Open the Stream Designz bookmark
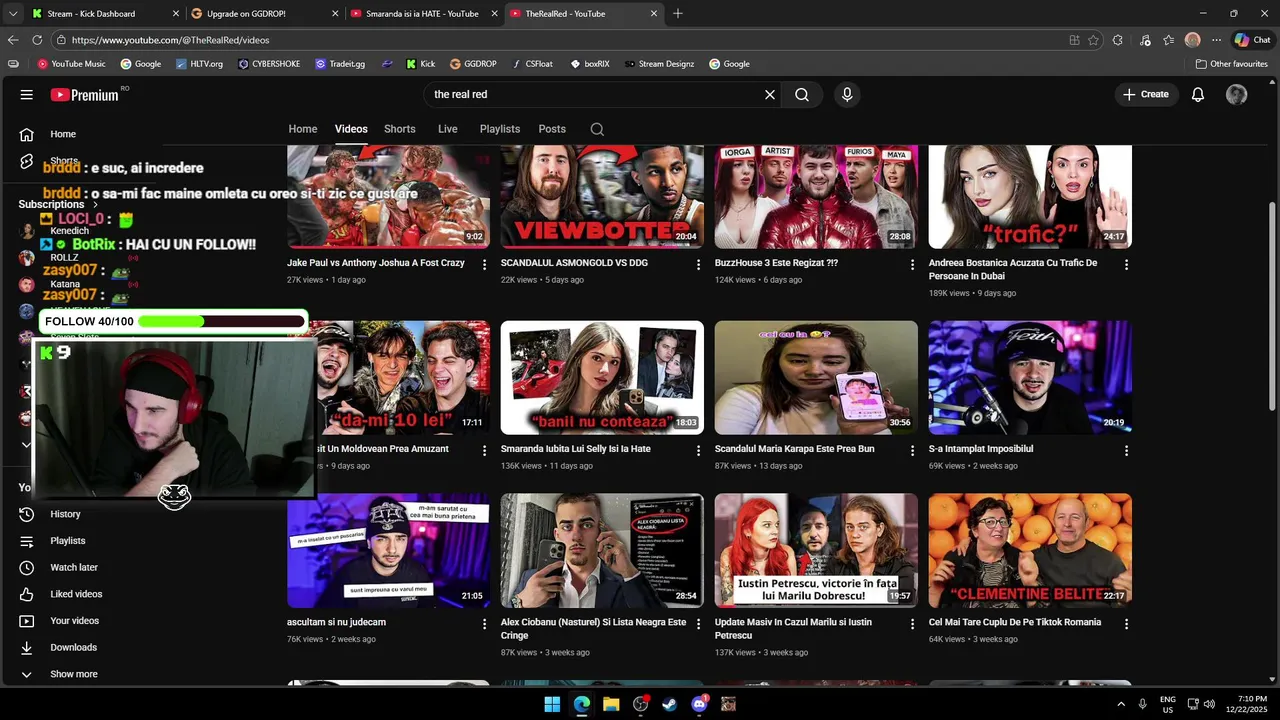 click(x=659, y=64)
